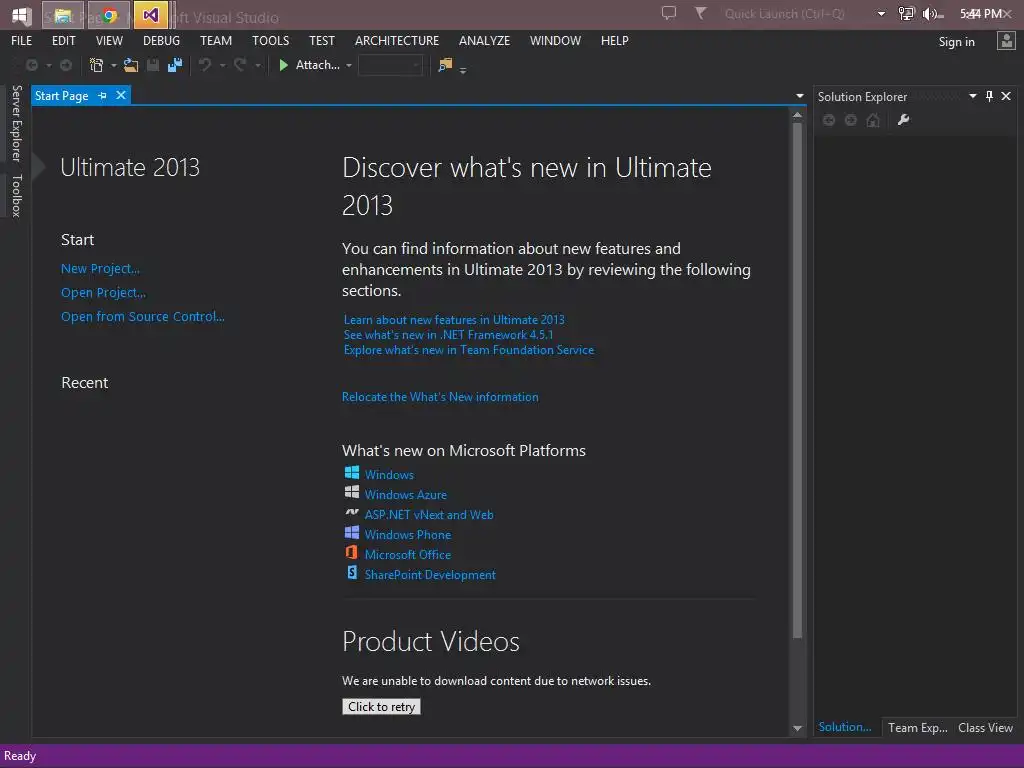Expand the Navigate Backward history dropdown
Image resolution: width=1024 pixels, height=768 pixels.
(x=48, y=66)
